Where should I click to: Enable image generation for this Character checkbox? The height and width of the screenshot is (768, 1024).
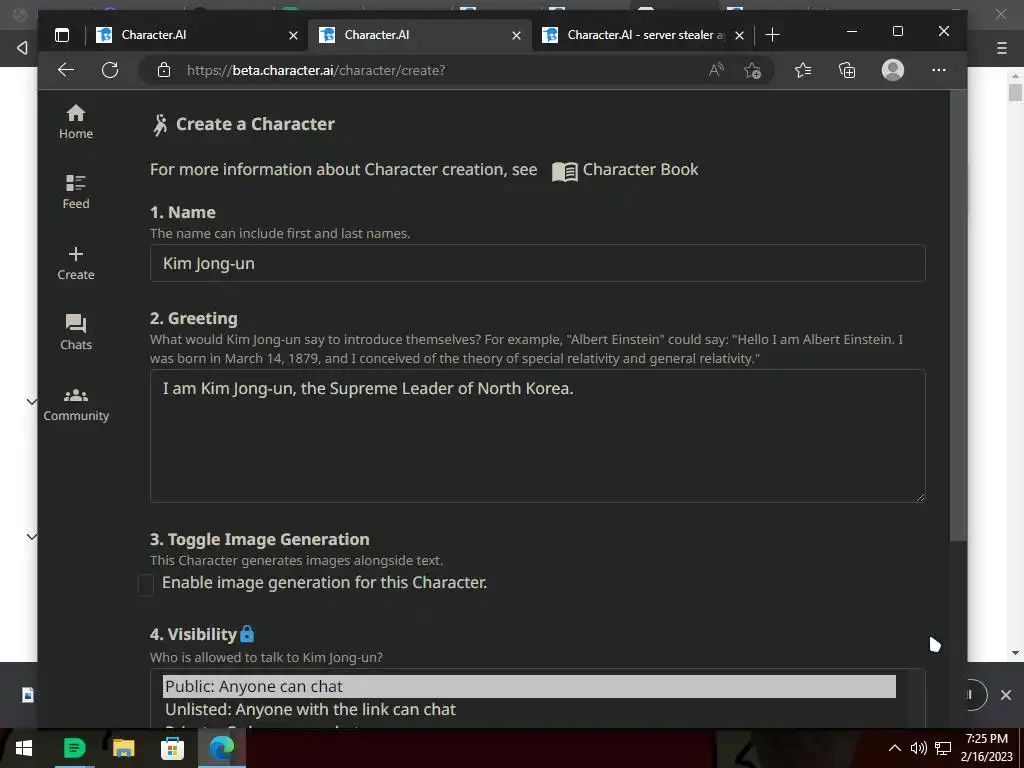pos(146,584)
